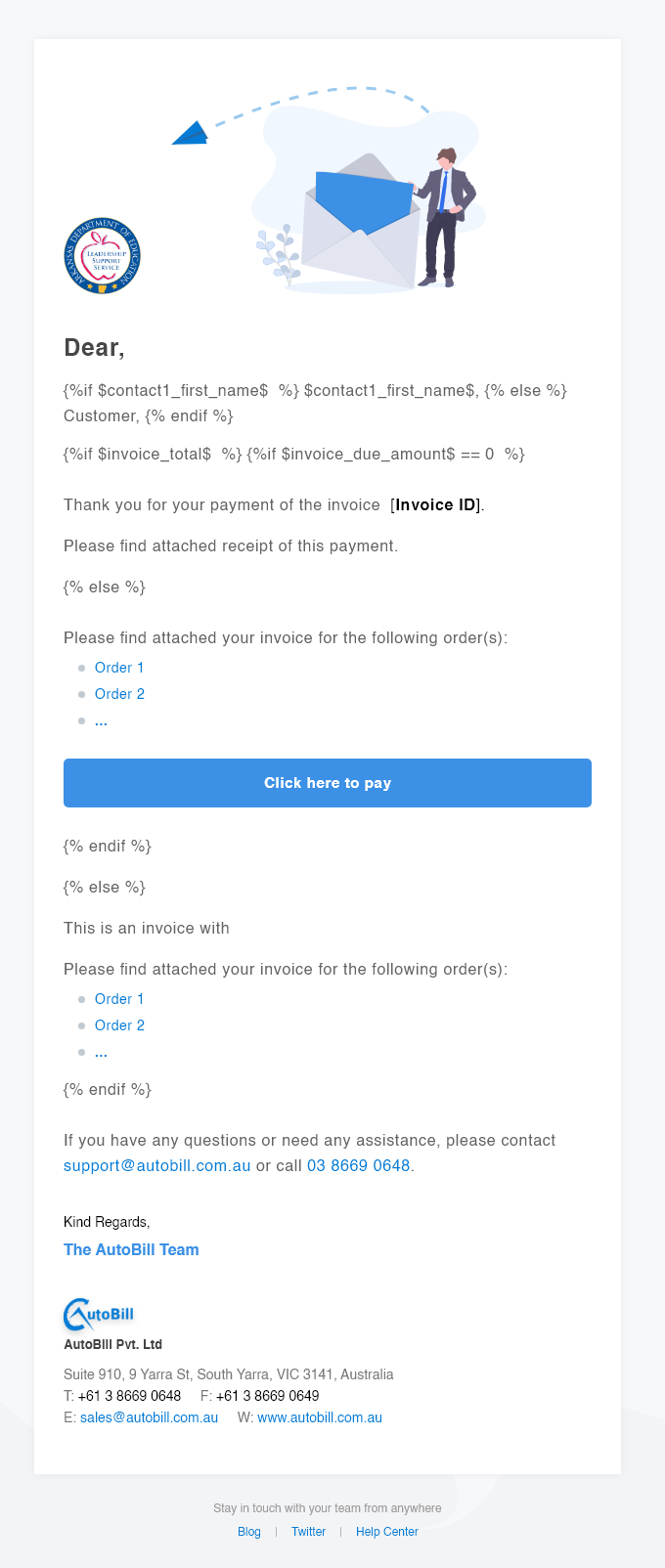Click the ellipsis link above the pay button

[x=101, y=720]
